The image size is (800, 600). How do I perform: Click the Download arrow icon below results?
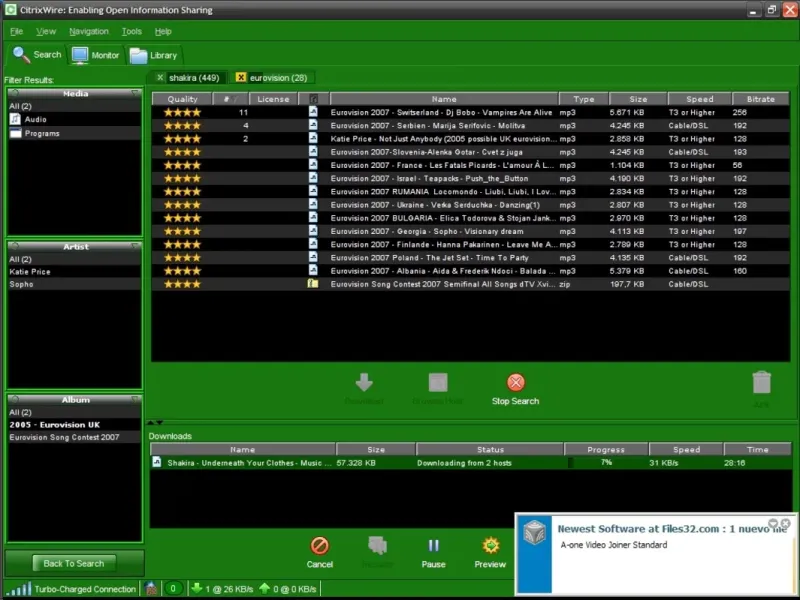click(364, 382)
